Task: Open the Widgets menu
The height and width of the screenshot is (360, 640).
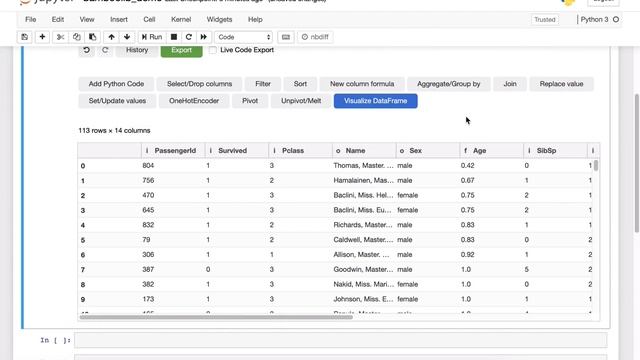Action: coord(219,20)
